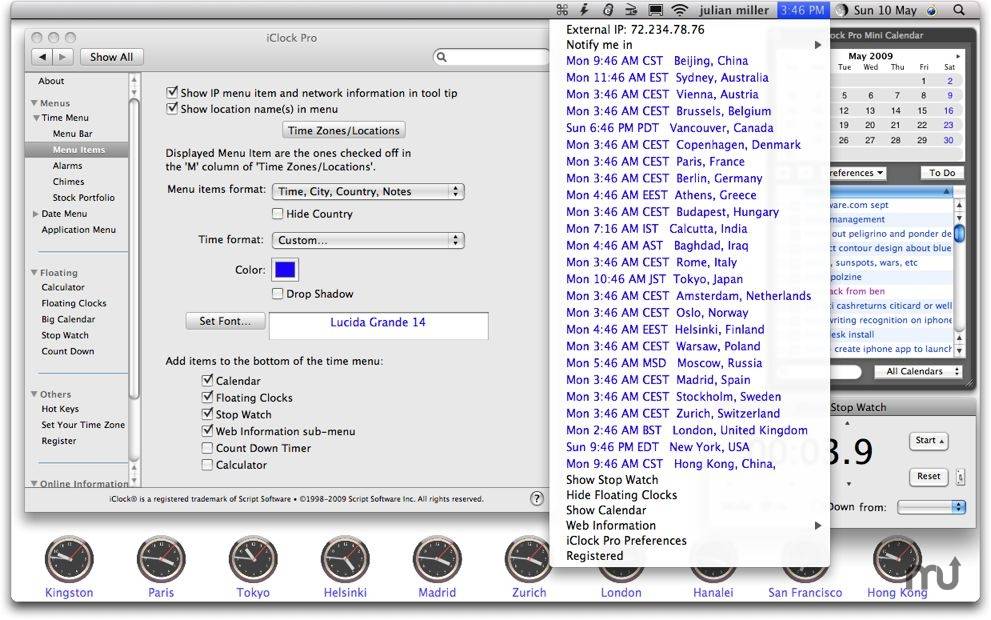Select Hot Keys in the sidebar
The height and width of the screenshot is (620, 991).
(60, 409)
